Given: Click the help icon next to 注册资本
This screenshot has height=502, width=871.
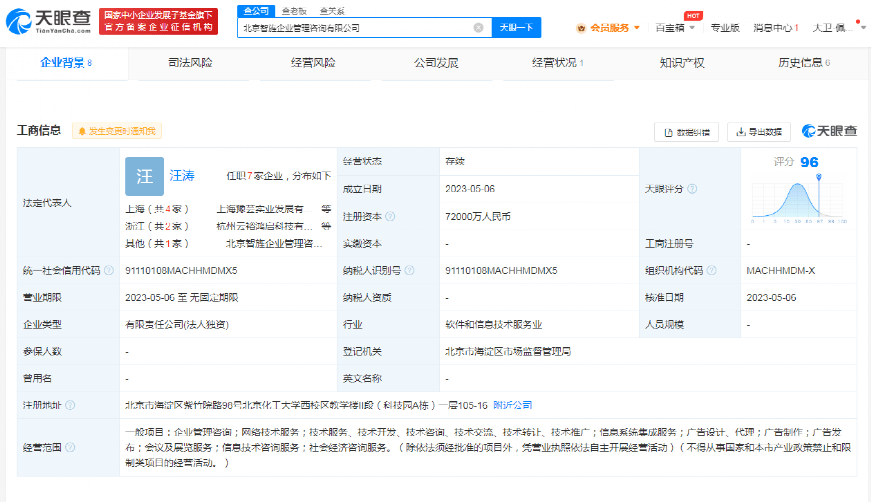Looking at the screenshot, I should click(x=391, y=217).
